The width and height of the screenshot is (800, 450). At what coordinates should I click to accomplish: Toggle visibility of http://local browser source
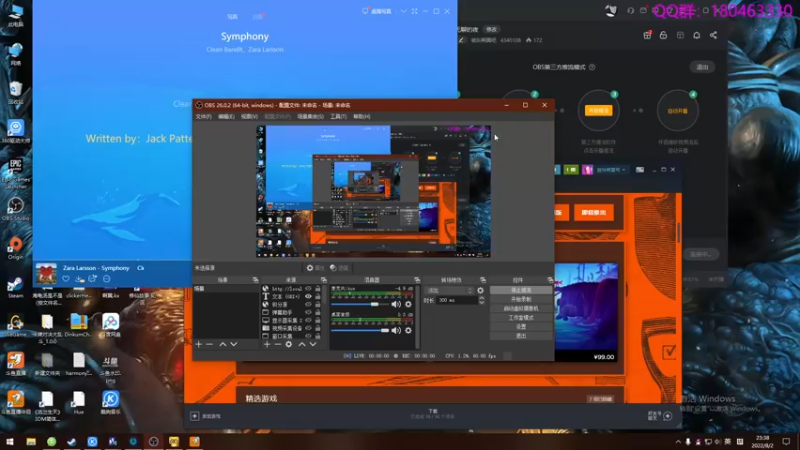[x=308, y=289]
